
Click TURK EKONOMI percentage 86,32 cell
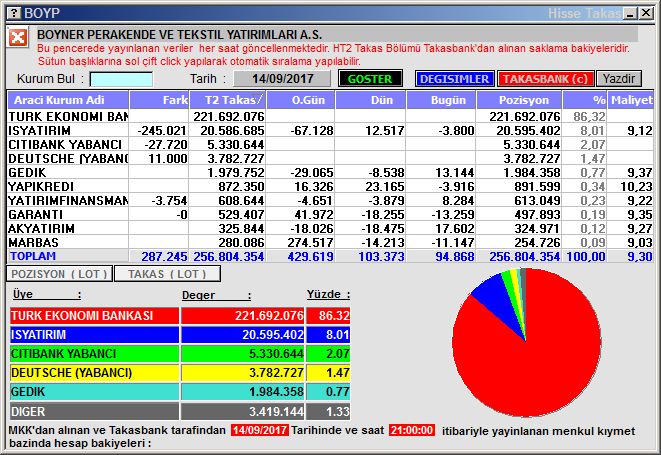coord(589,116)
